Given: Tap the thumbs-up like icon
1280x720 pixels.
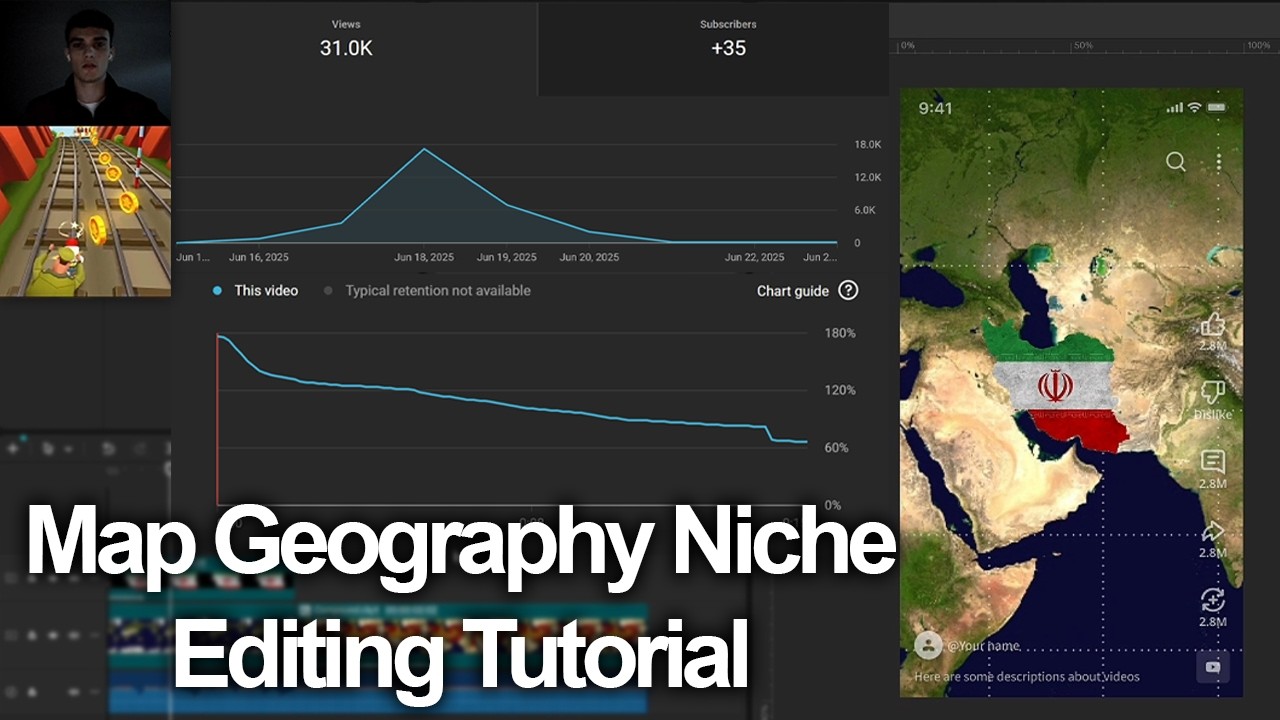Looking at the screenshot, I should (1213, 323).
